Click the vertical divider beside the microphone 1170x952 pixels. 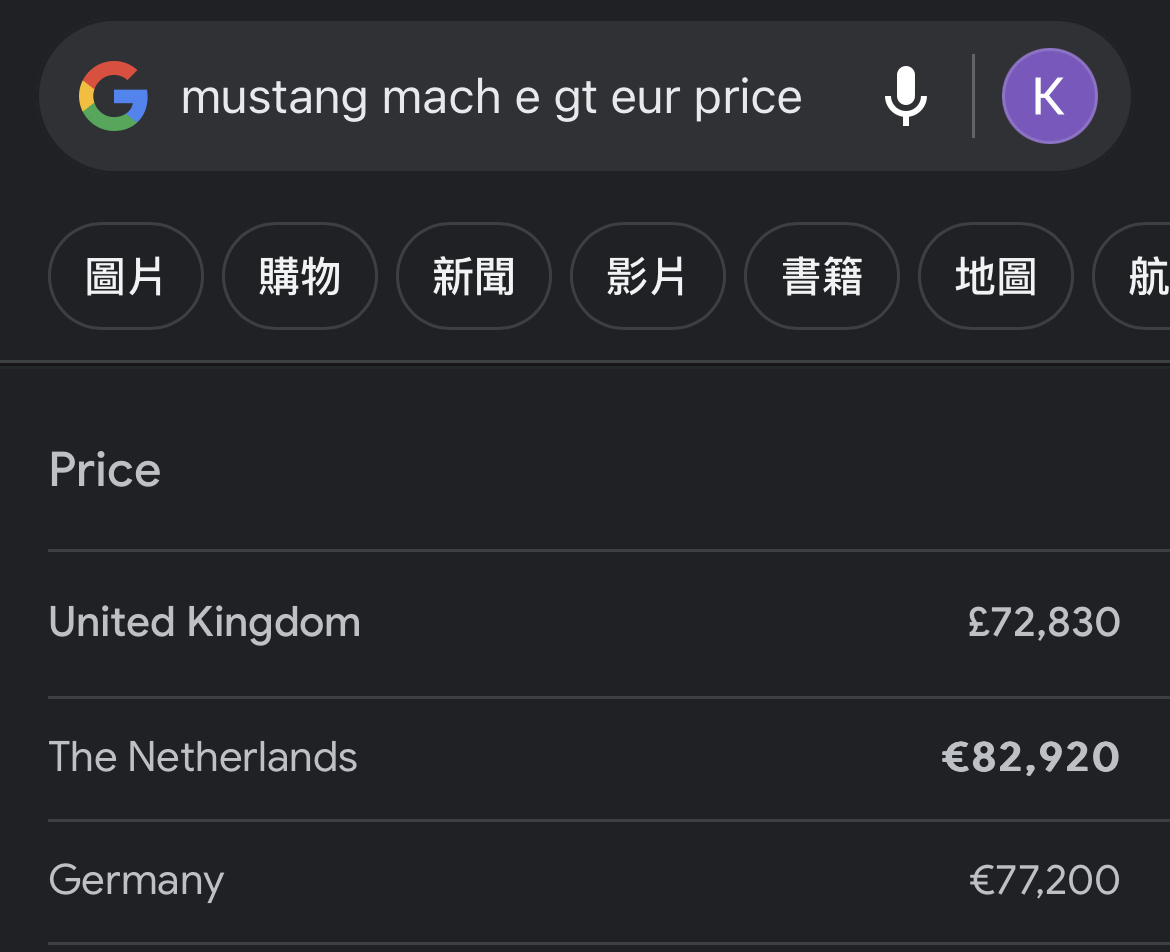tap(973, 97)
